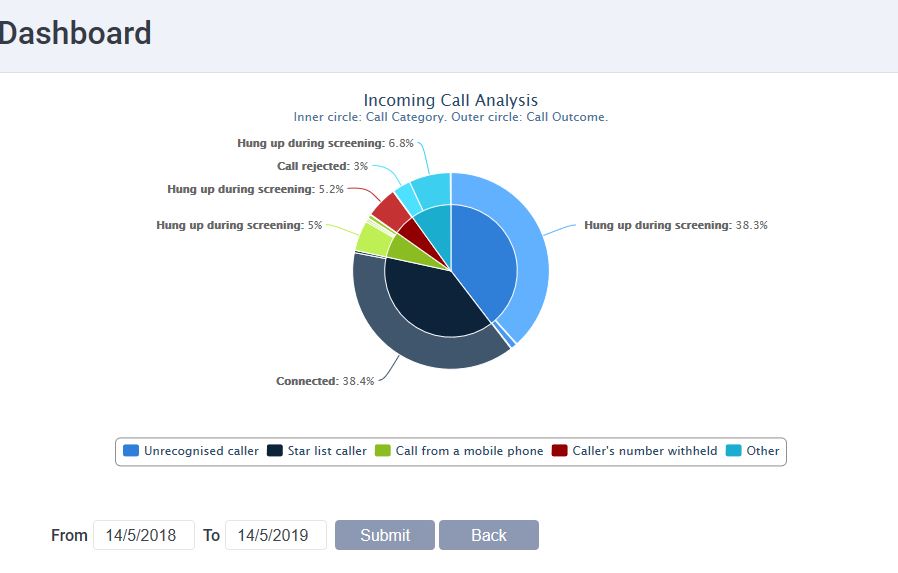Select the inner dark navy Star list slice
This screenshot has width=898, height=573.
(x=430, y=300)
